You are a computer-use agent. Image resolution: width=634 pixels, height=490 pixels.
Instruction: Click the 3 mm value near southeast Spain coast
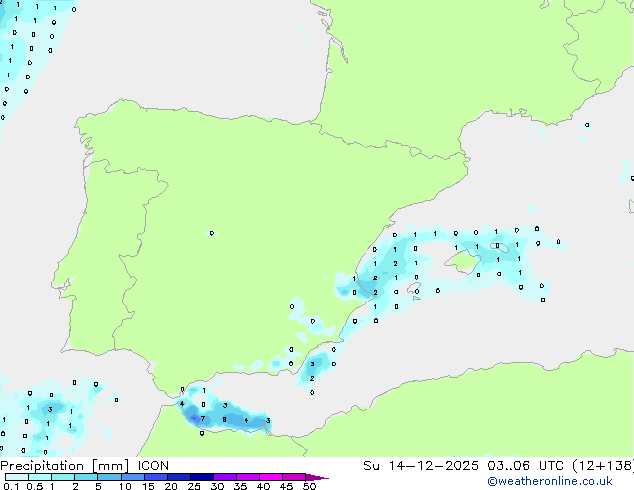tap(313, 364)
